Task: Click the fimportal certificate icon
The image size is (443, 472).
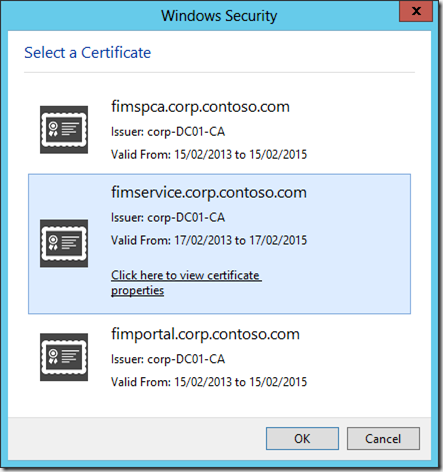Action: (x=64, y=357)
